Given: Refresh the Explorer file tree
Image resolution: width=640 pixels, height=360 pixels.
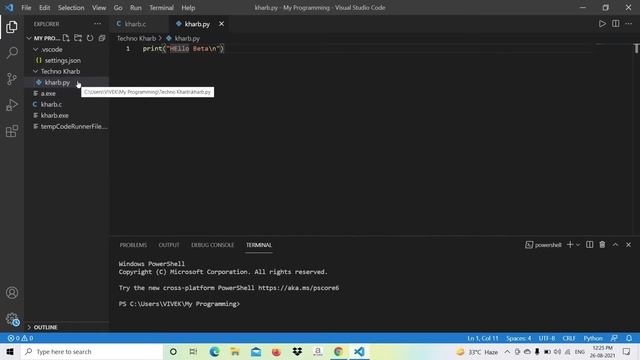Looking at the screenshot, I should (x=90, y=38).
